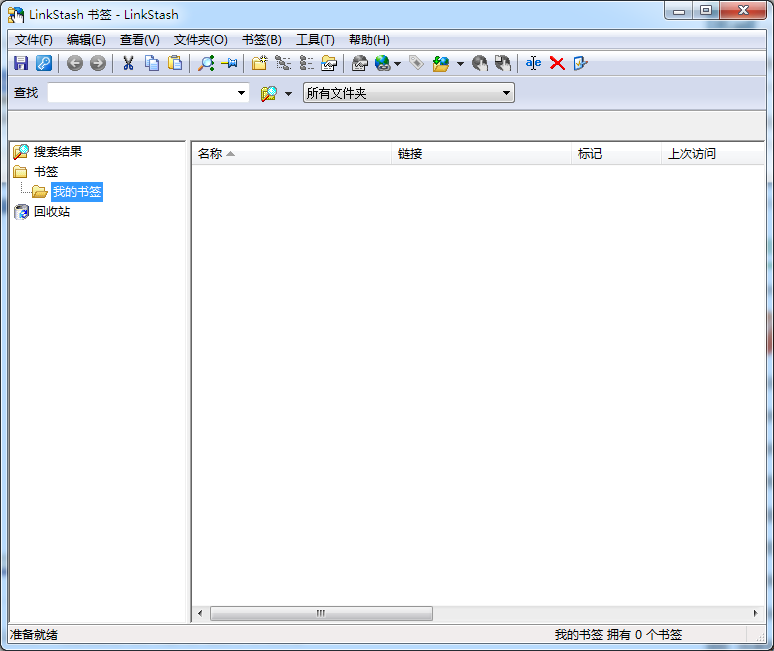Click the Copy icon
The image size is (774, 651).
point(152,63)
